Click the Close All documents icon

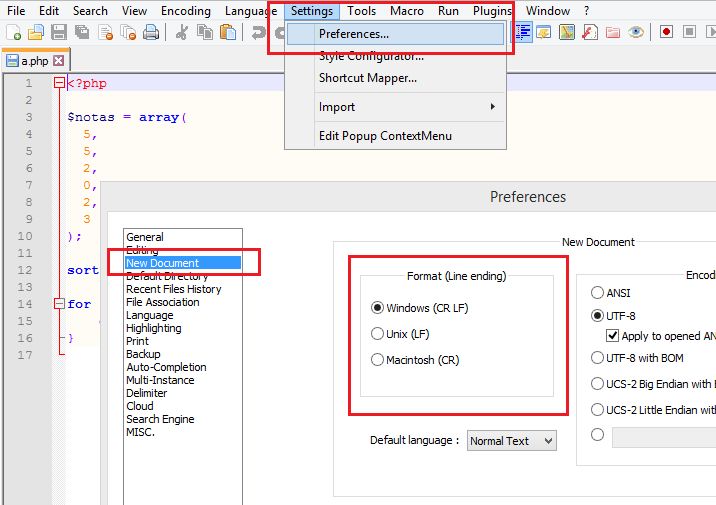[x=128, y=32]
